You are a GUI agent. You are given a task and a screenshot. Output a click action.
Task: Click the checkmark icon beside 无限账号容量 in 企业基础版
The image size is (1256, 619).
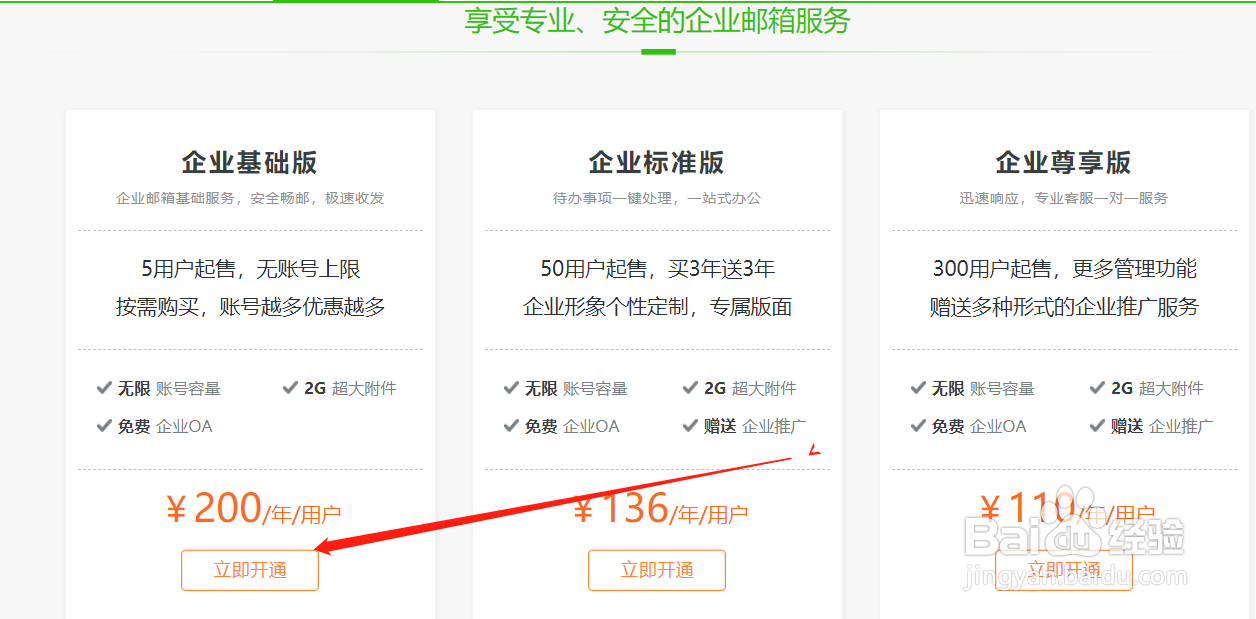tap(104, 388)
